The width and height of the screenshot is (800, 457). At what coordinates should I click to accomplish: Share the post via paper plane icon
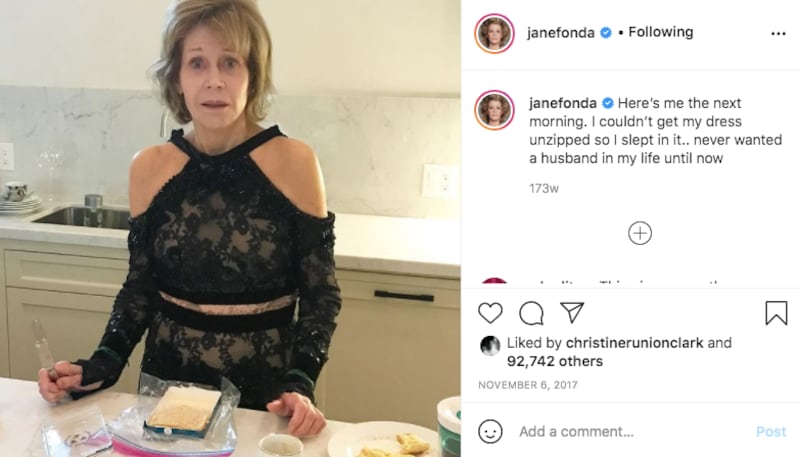click(x=572, y=312)
